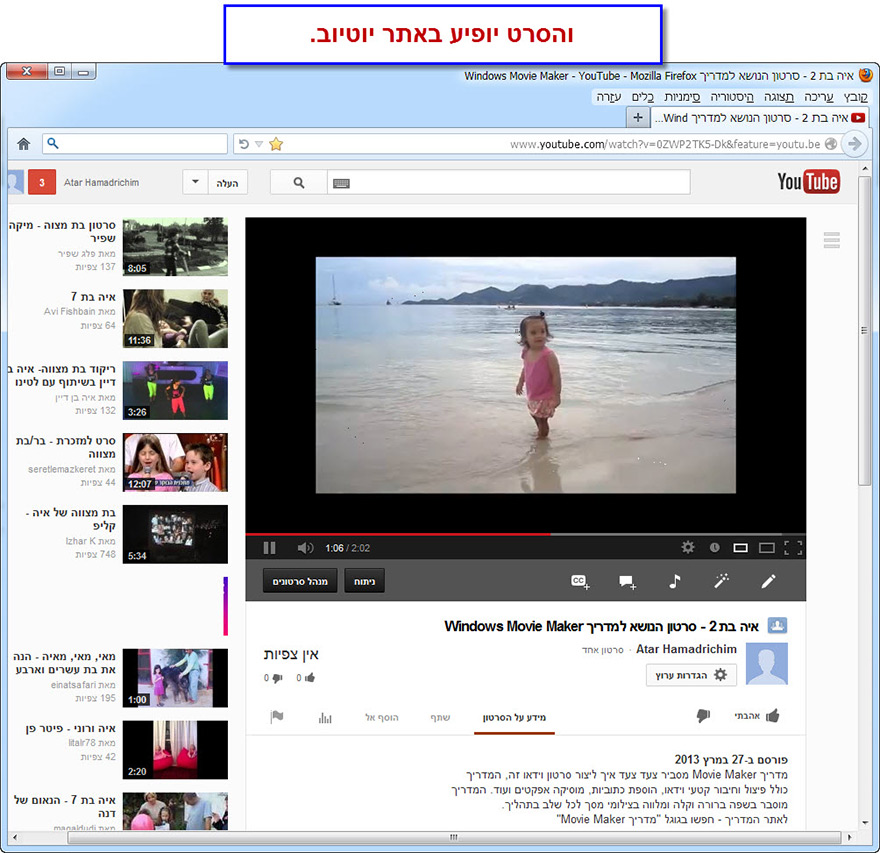Open the Firefox עזרה help menu
This screenshot has width=880, height=853.
click(x=608, y=97)
